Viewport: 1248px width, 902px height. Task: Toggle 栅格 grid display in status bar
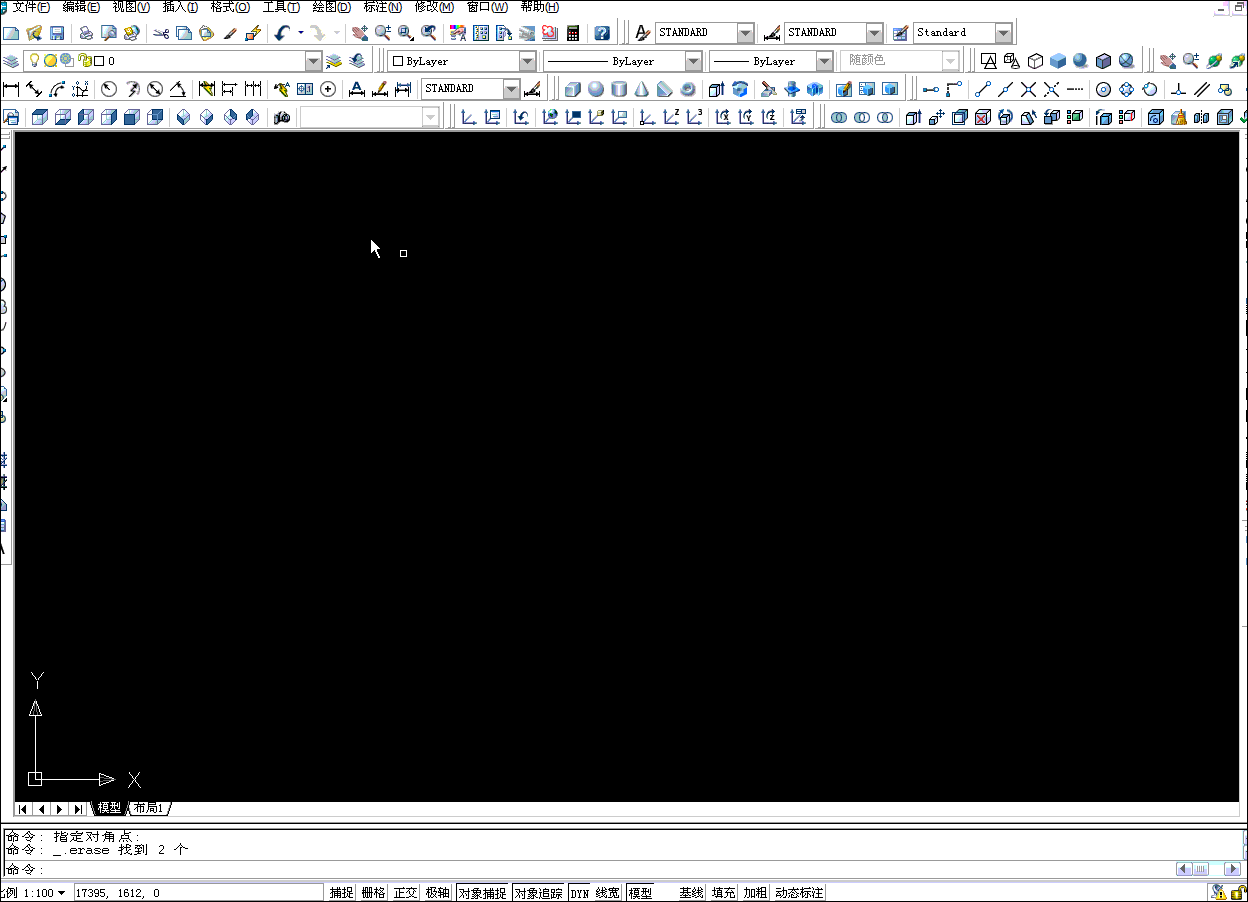point(373,892)
